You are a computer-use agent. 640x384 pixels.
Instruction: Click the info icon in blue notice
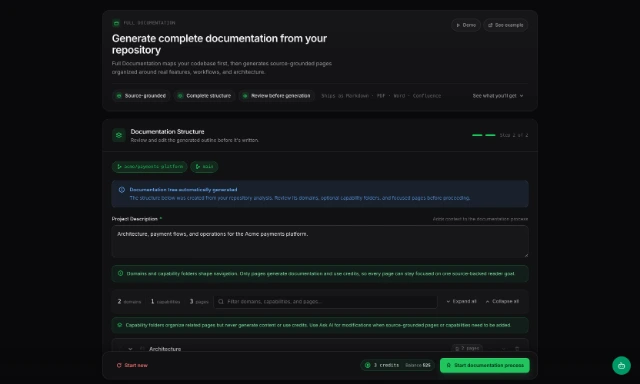[x=122, y=190]
